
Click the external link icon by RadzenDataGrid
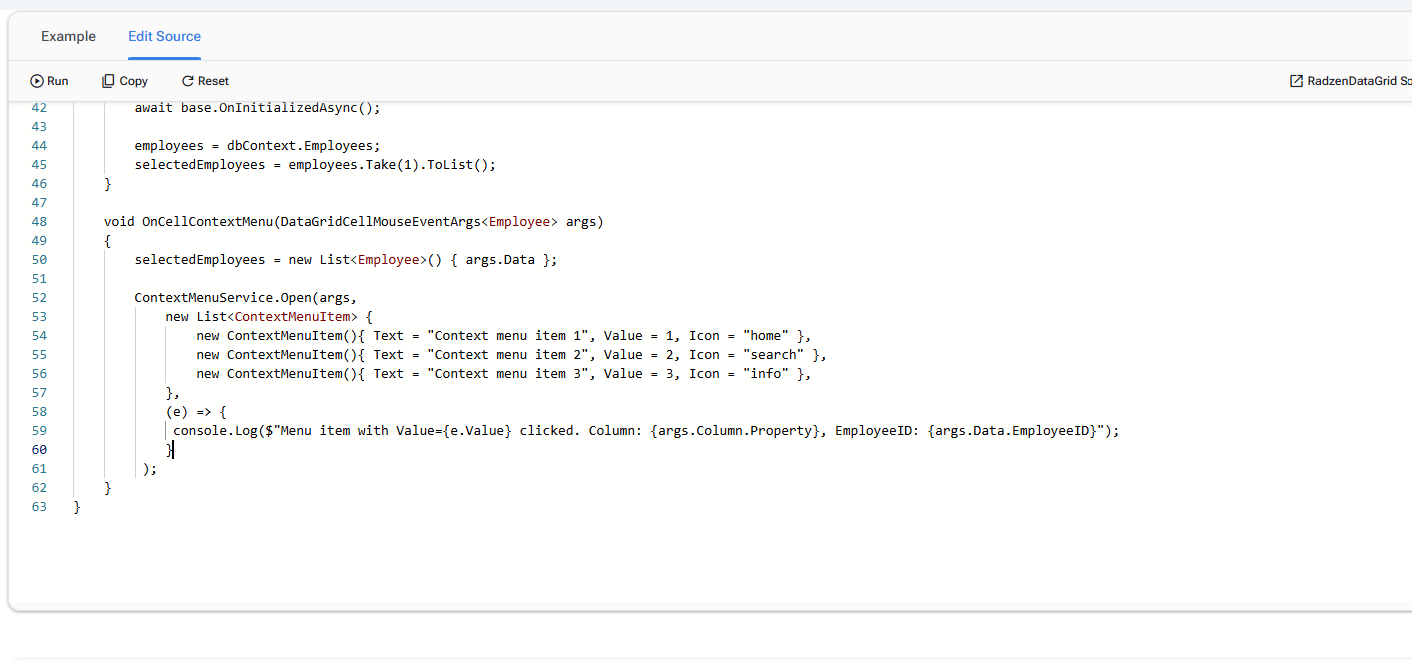(1296, 81)
